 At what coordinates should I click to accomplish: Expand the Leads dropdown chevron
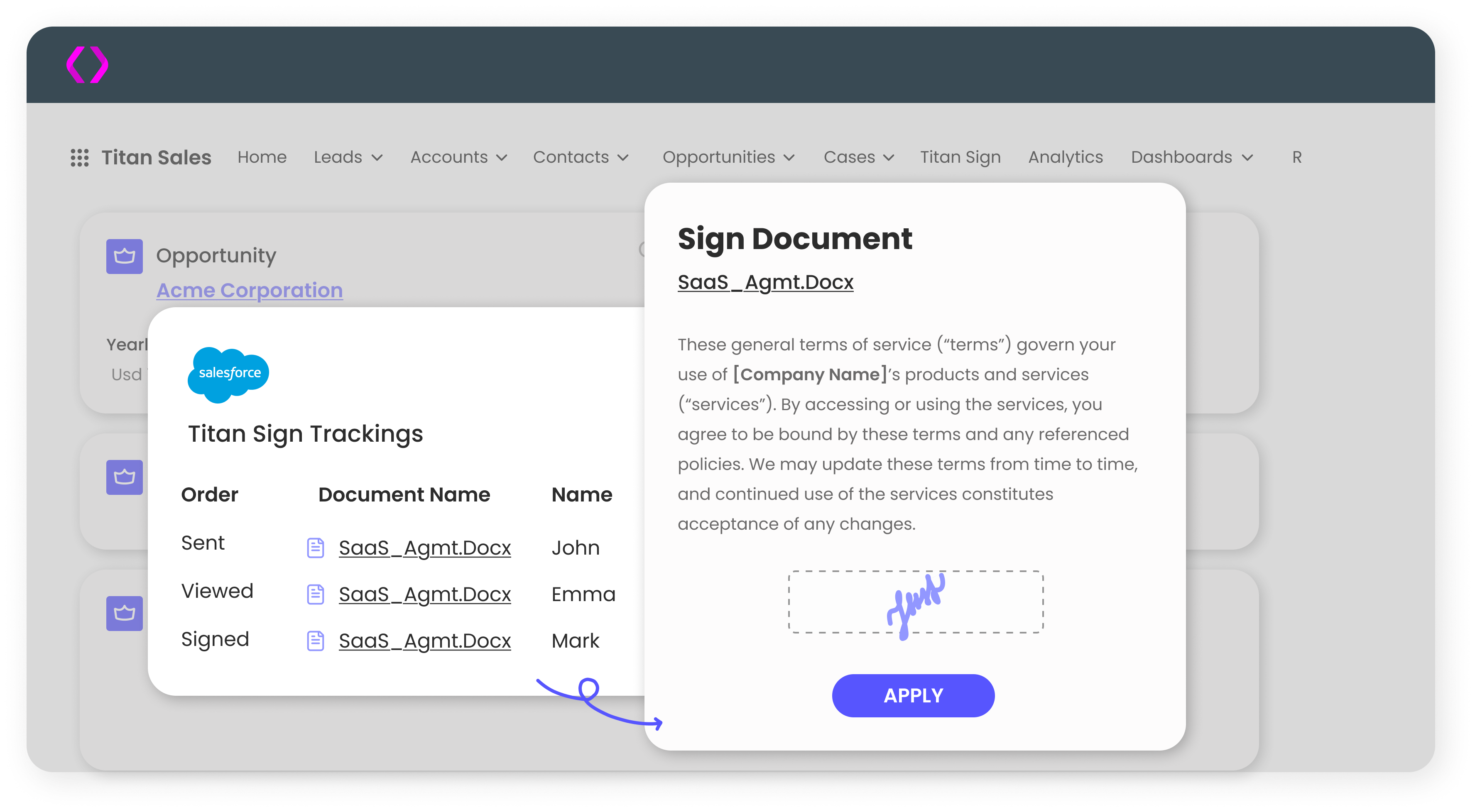point(377,158)
